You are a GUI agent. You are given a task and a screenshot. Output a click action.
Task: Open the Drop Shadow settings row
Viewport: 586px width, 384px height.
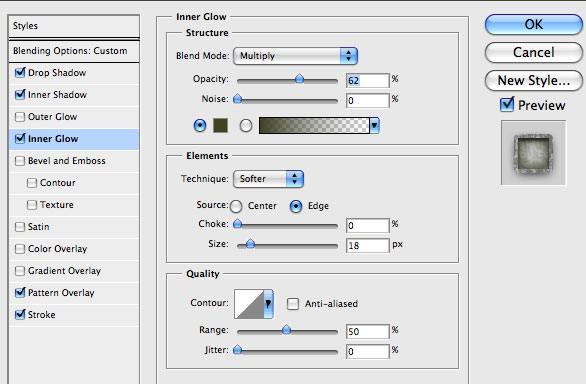point(74,73)
